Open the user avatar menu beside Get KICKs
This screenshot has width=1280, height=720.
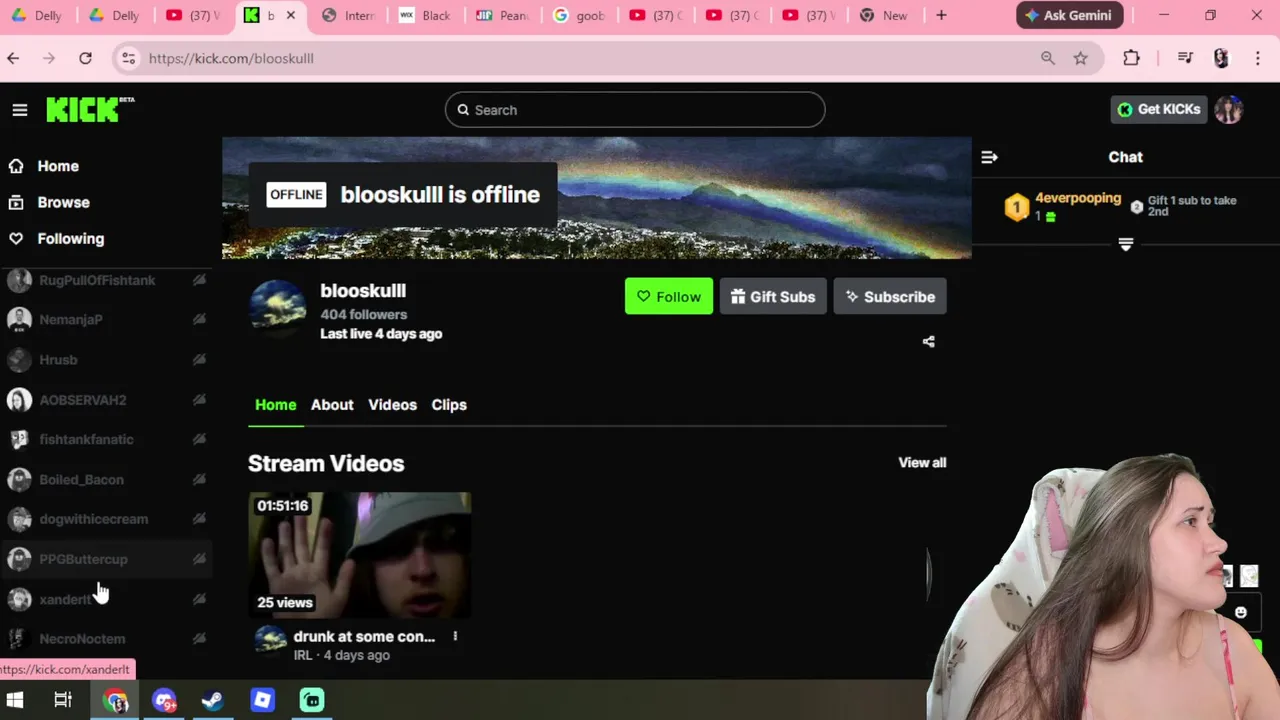[x=1229, y=110]
